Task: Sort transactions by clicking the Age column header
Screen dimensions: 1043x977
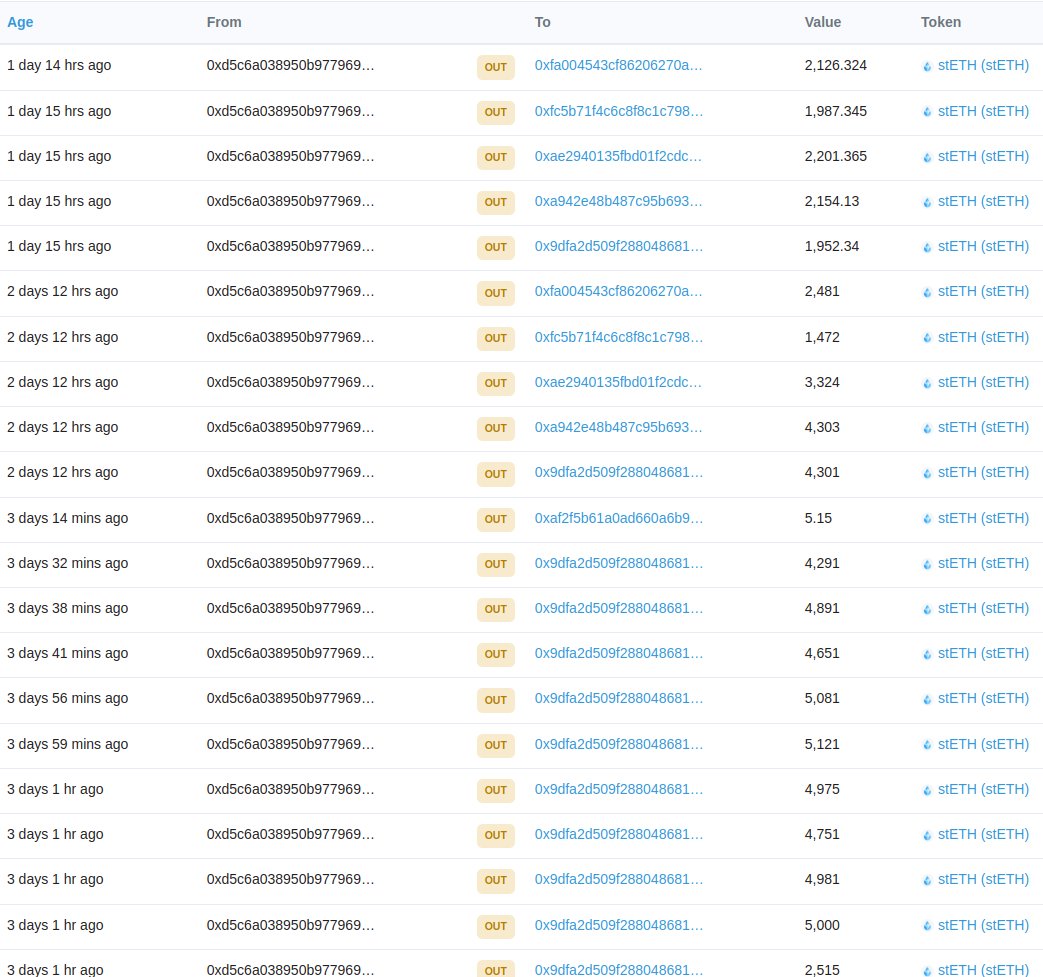Action: (x=20, y=22)
